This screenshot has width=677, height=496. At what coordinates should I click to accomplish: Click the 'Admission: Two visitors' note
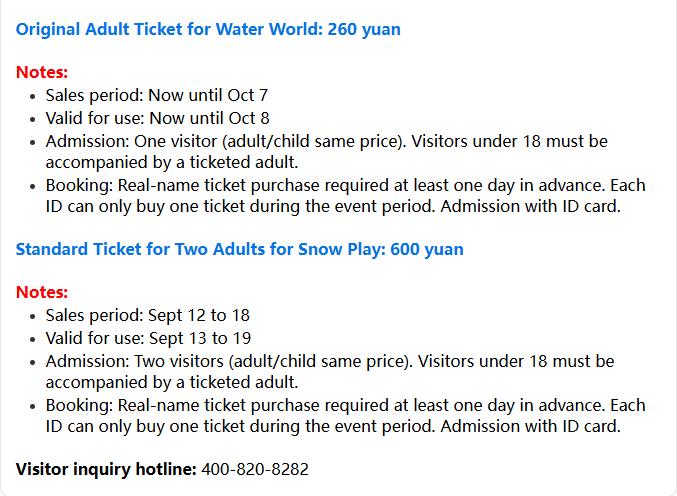330,372
